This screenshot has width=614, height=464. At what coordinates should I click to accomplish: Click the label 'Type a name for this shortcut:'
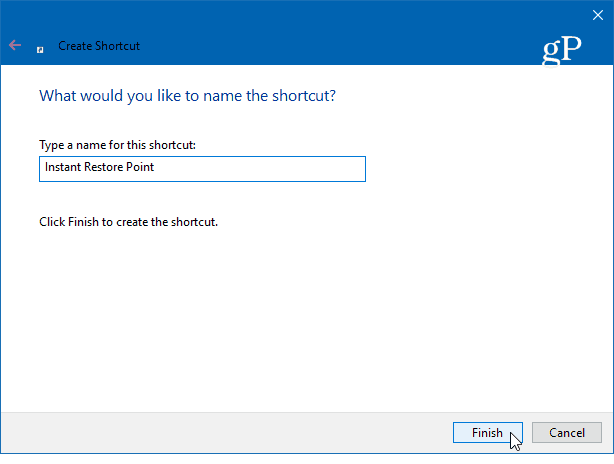pyautogui.click(x=117, y=145)
